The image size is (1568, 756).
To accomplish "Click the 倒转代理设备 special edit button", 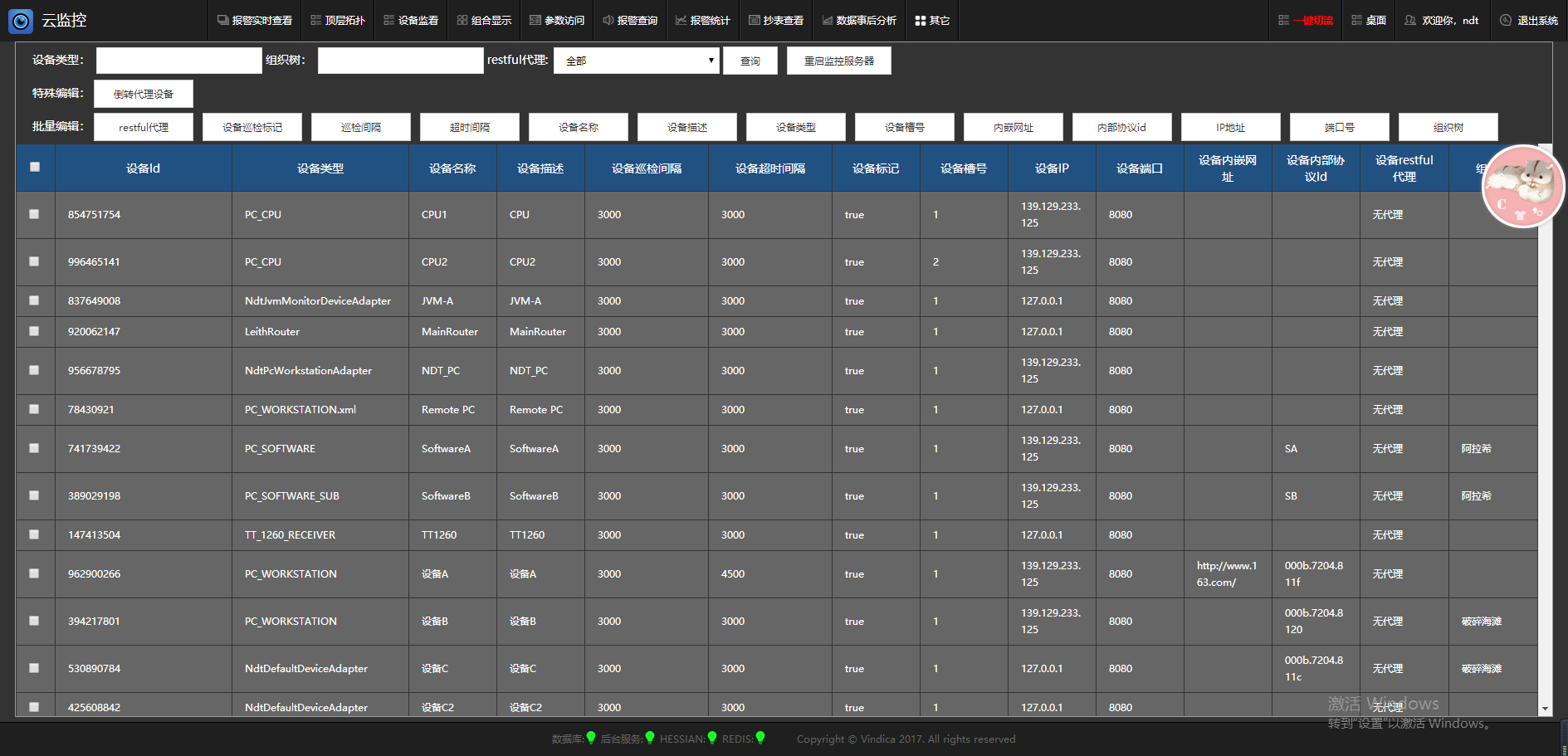I will [x=144, y=94].
